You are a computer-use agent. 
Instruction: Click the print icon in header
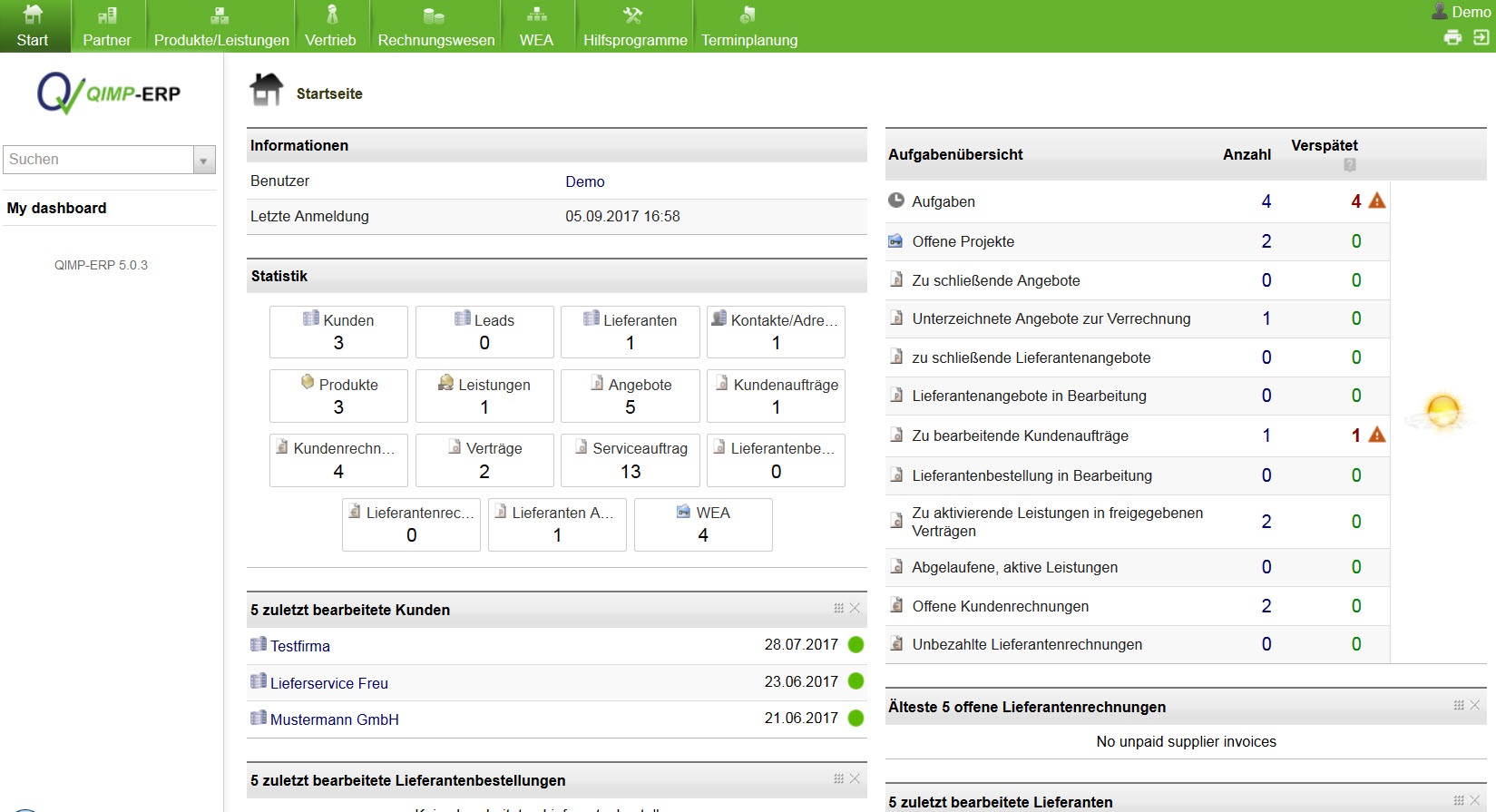[x=1452, y=37]
